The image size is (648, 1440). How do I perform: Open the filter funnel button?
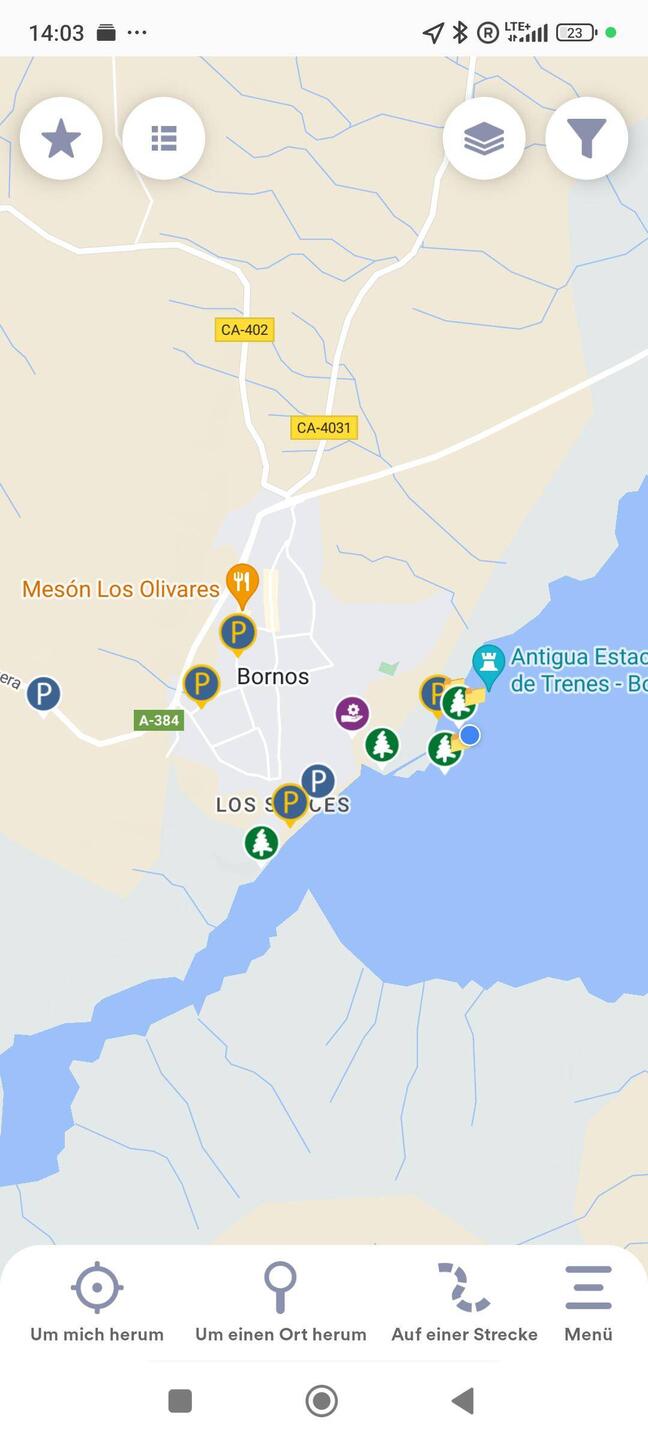pyautogui.click(x=587, y=138)
